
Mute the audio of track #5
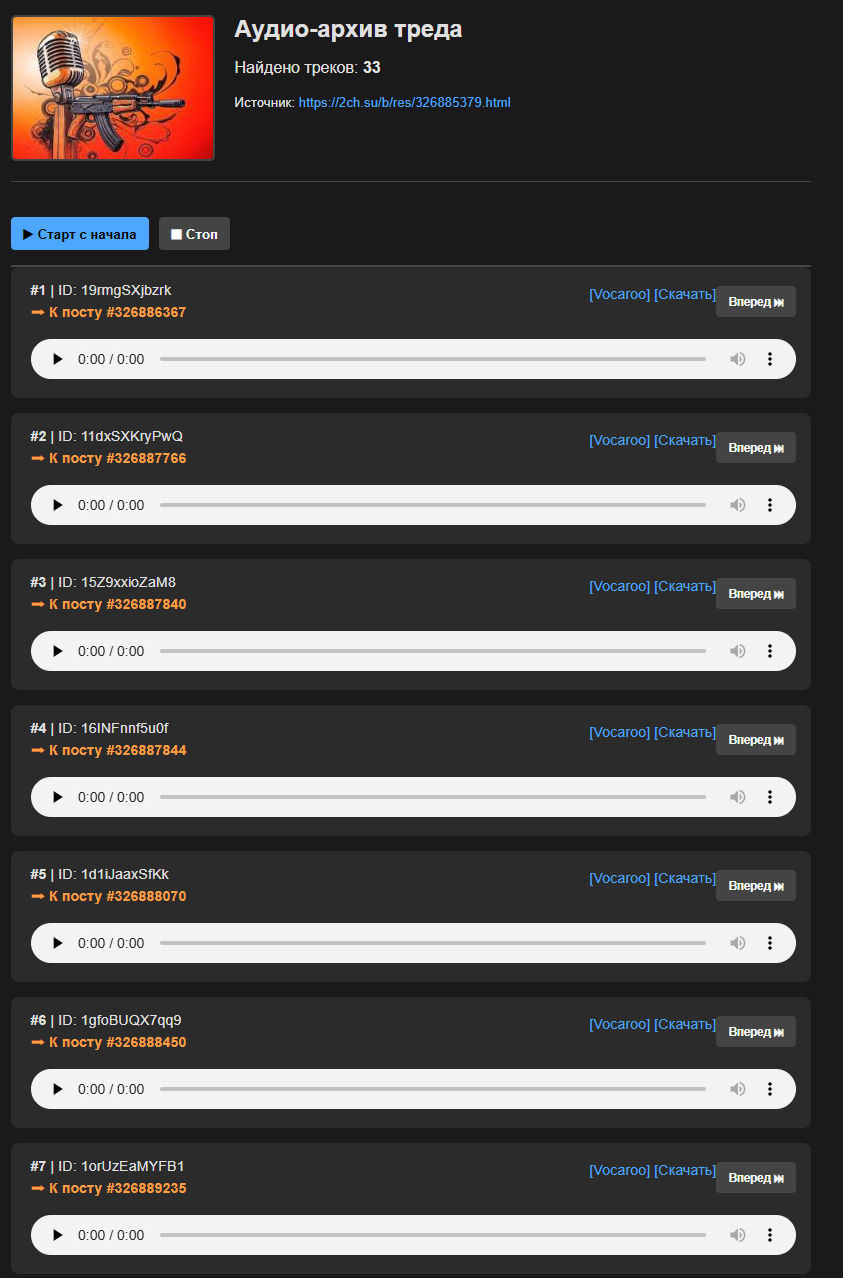coord(738,943)
